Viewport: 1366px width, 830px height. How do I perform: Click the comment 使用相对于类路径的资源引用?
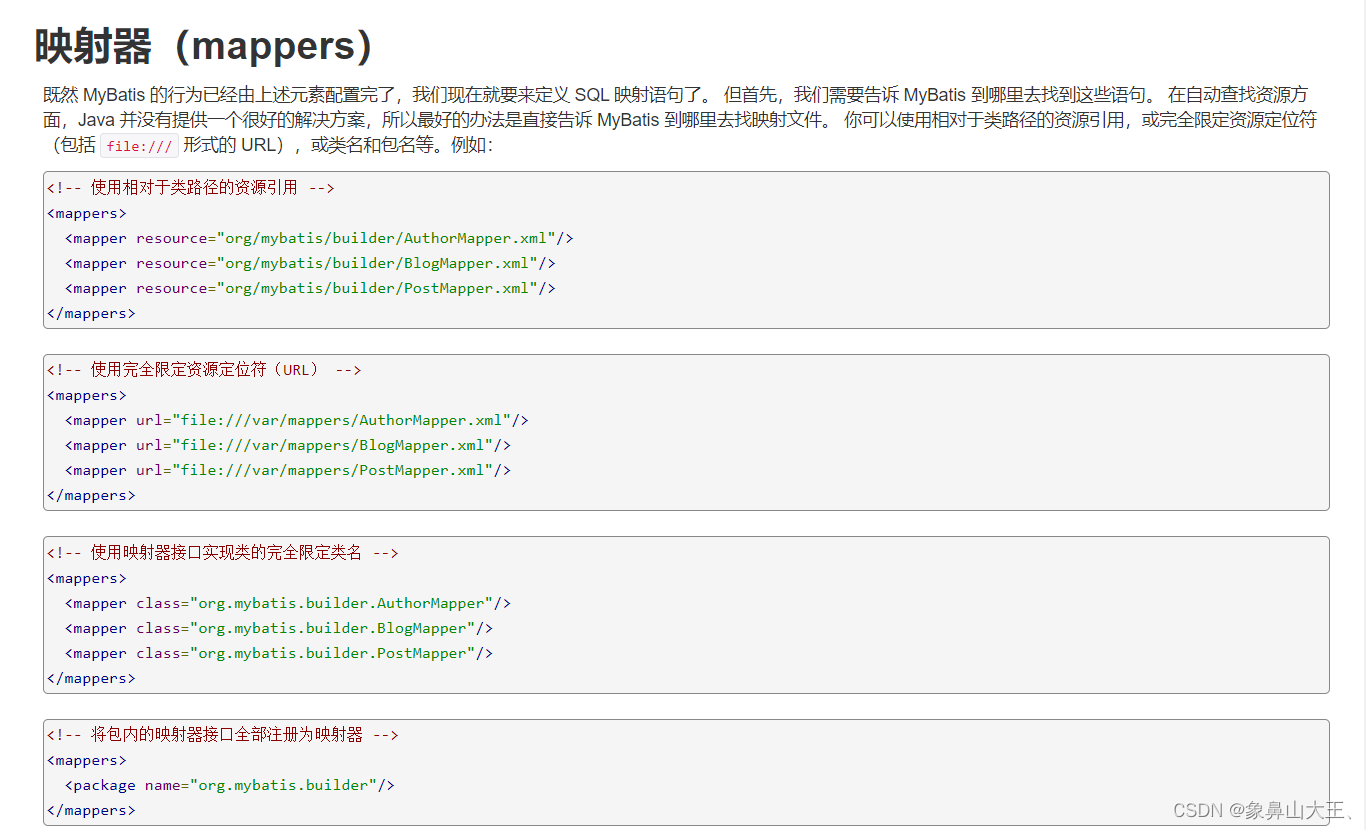click(191, 188)
